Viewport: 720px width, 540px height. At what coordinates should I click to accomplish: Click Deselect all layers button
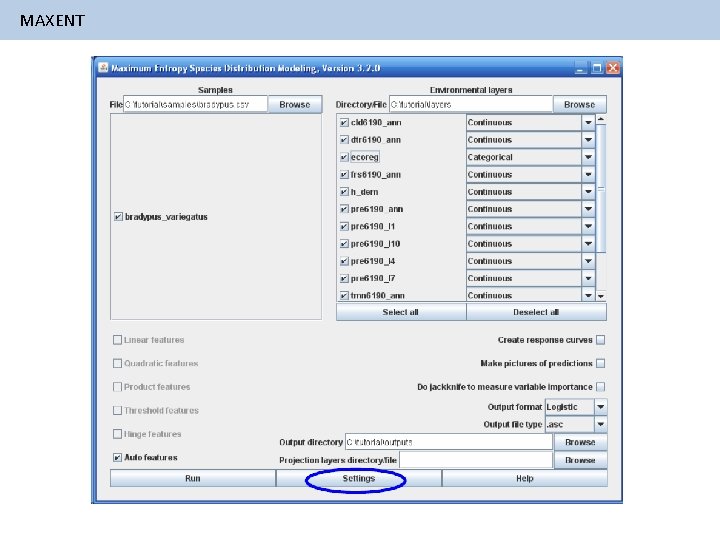point(536,312)
